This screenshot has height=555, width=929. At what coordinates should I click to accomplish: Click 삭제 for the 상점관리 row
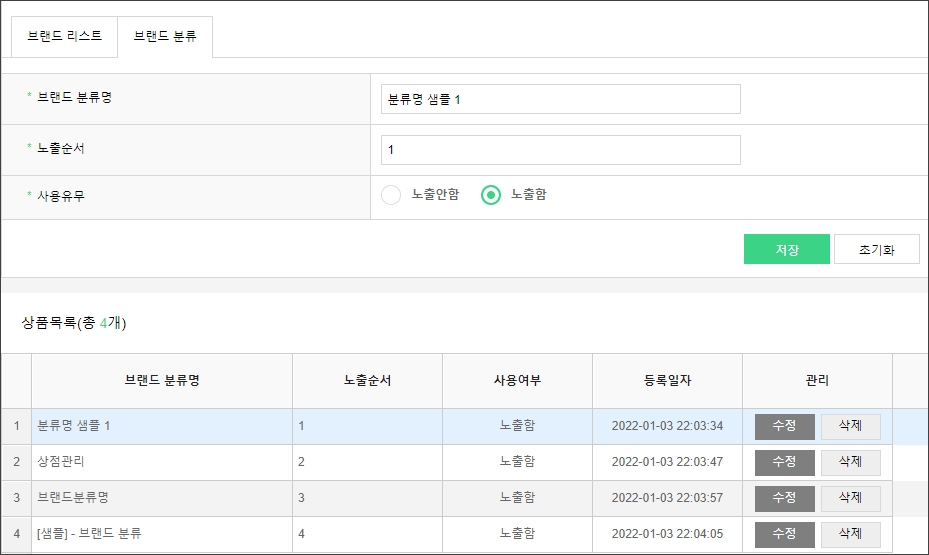(850, 462)
